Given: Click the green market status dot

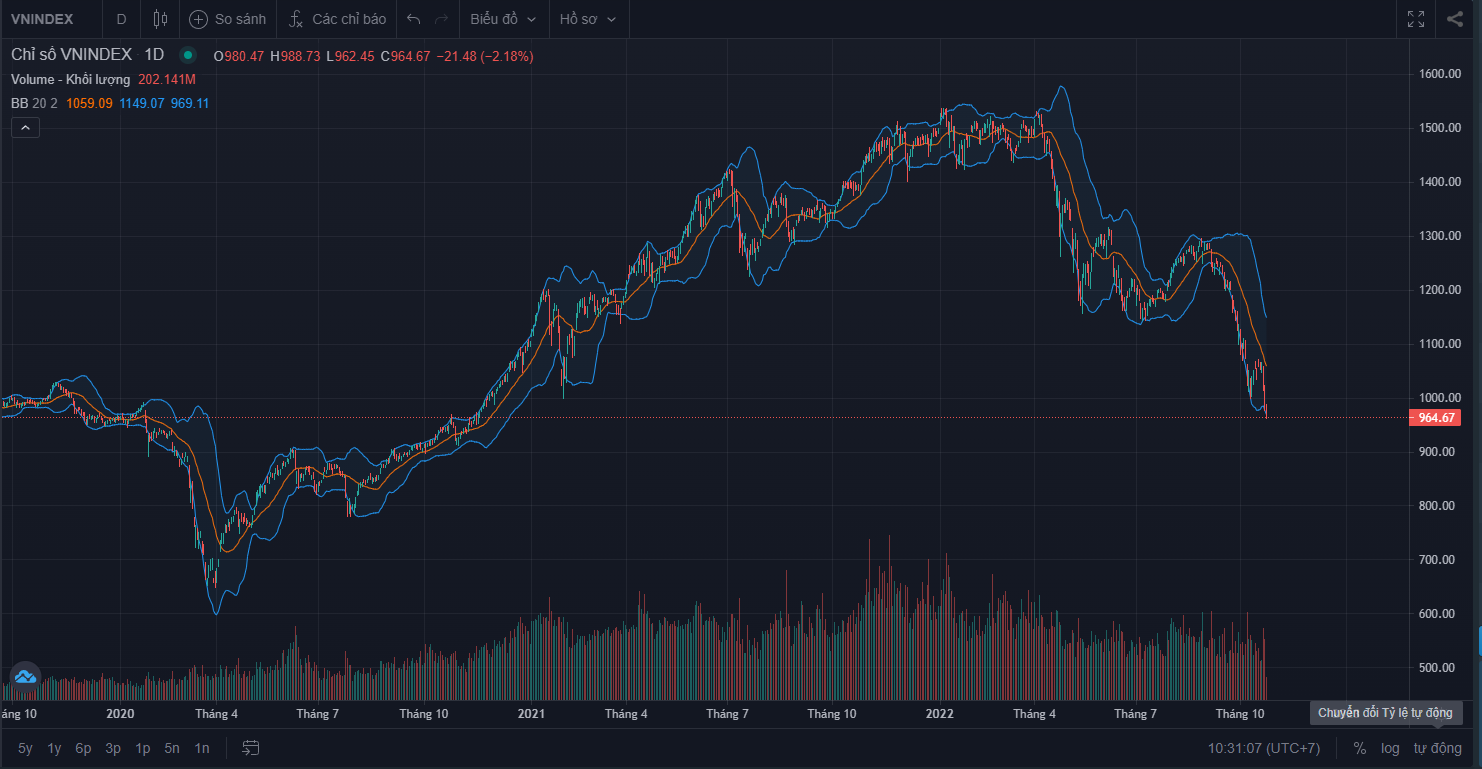Looking at the screenshot, I should (187, 55).
